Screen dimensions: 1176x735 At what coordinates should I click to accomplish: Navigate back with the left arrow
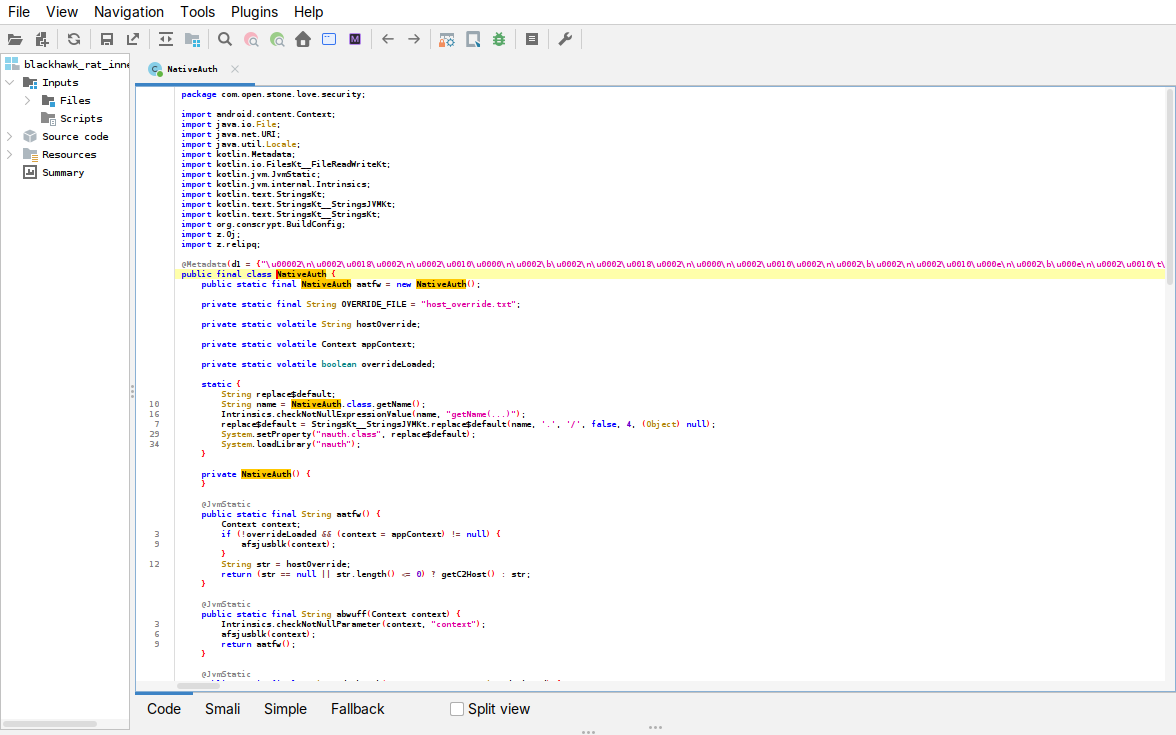point(388,40)
